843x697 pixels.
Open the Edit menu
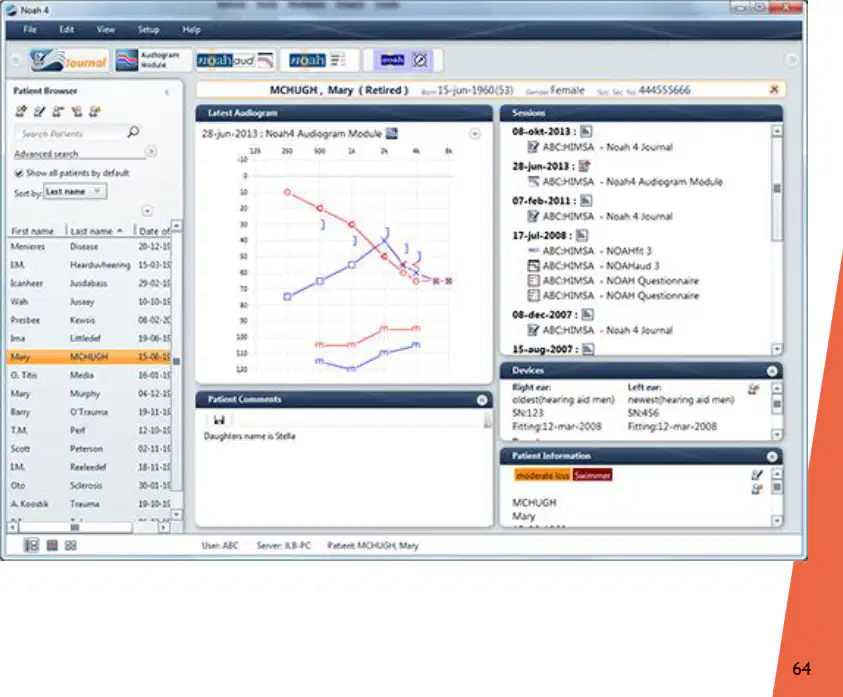pyautogui.click(x=67, y=30)
